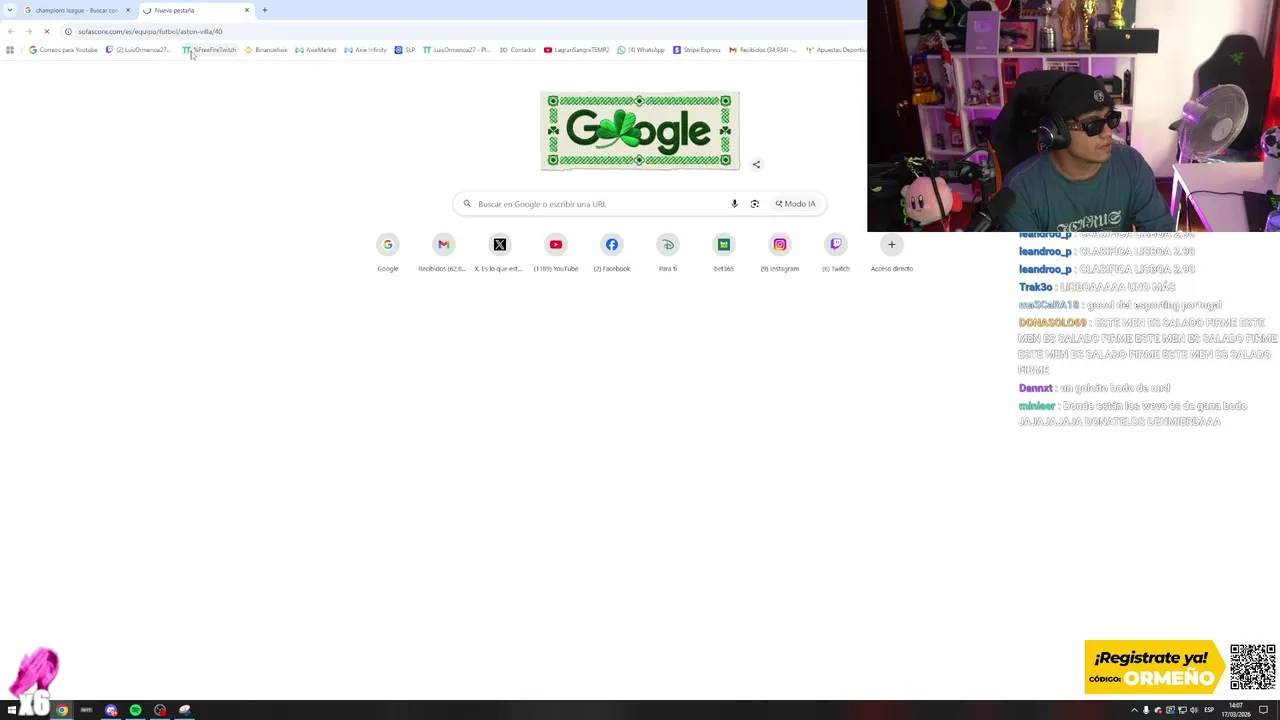Open the LuisOrmenoa27 - Pl... bookmark

coord(457,50)
